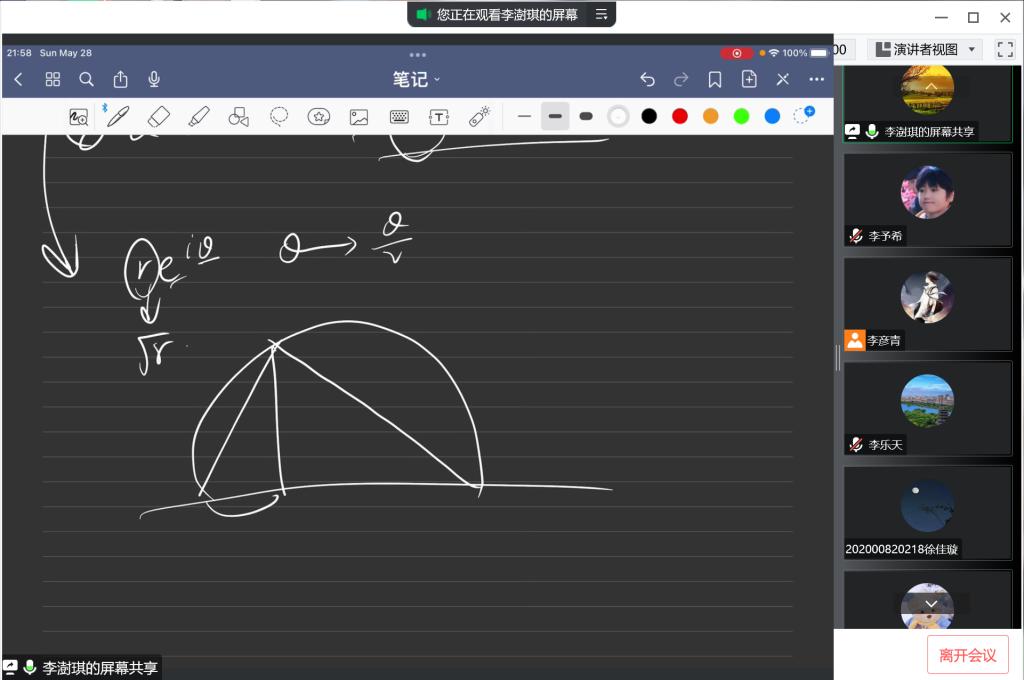Select the Shapes tool
Image resolution: width=1024 pixels, height=680 pixels.
coord(238,117)
